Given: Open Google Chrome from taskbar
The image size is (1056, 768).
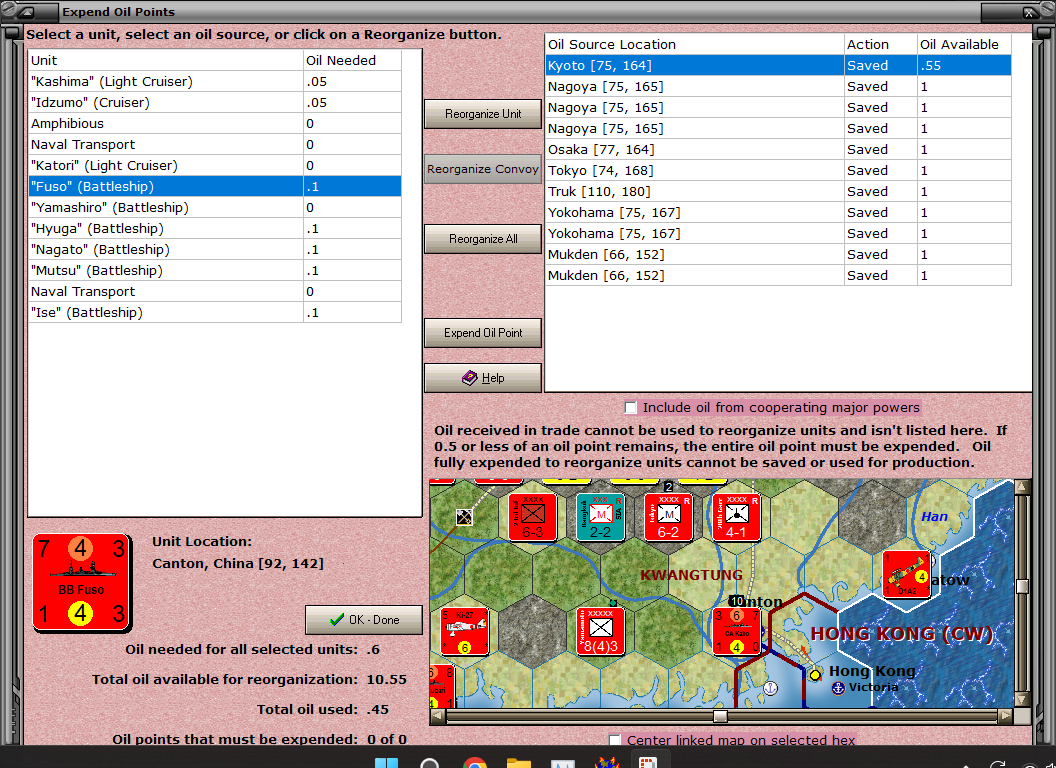Looking at the screenshot, I should click(475, 763).
